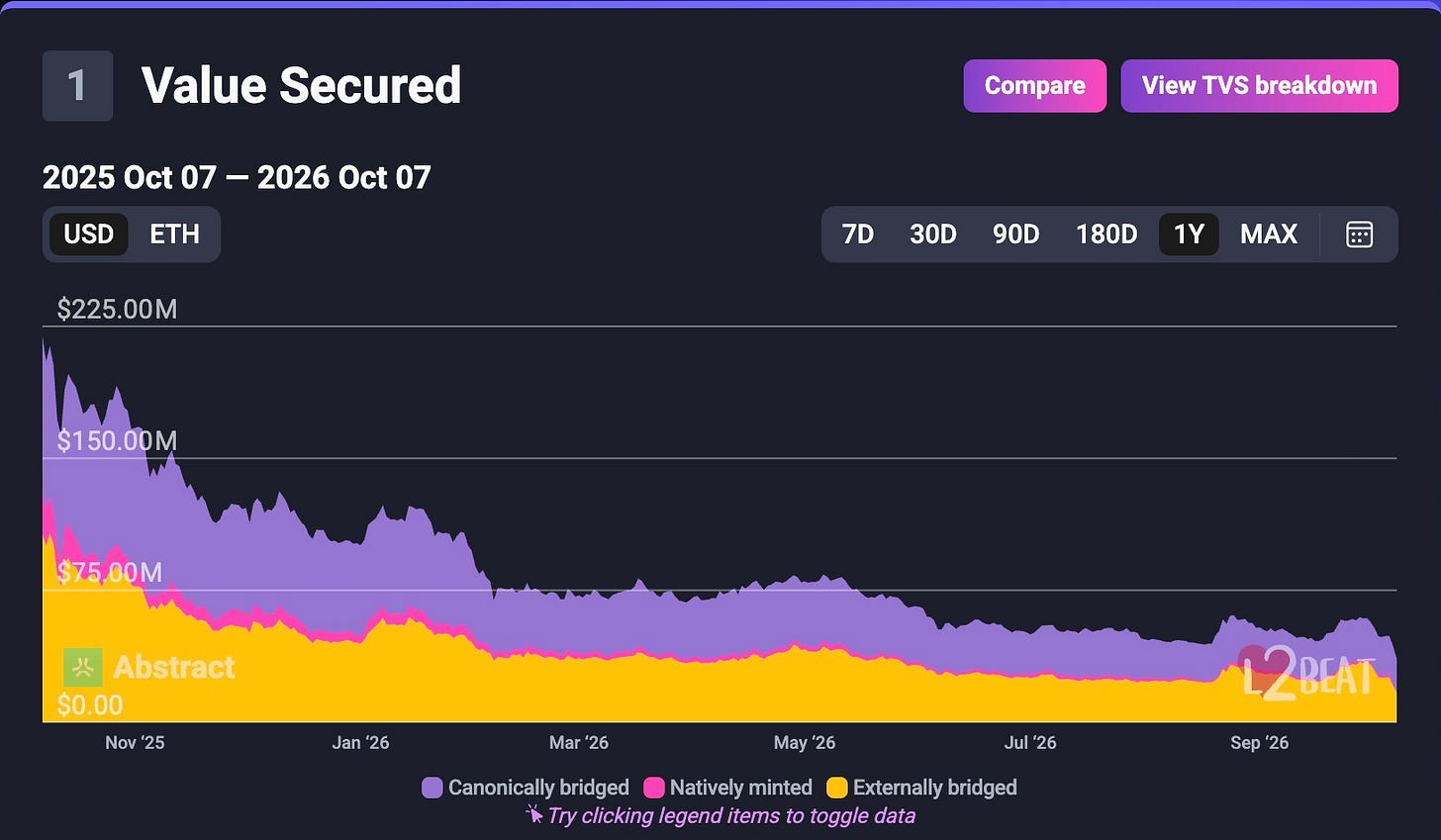This screenshot has height=840, width=1441.
Task: Click the Abstract chart name text
Action: [174, 668]
